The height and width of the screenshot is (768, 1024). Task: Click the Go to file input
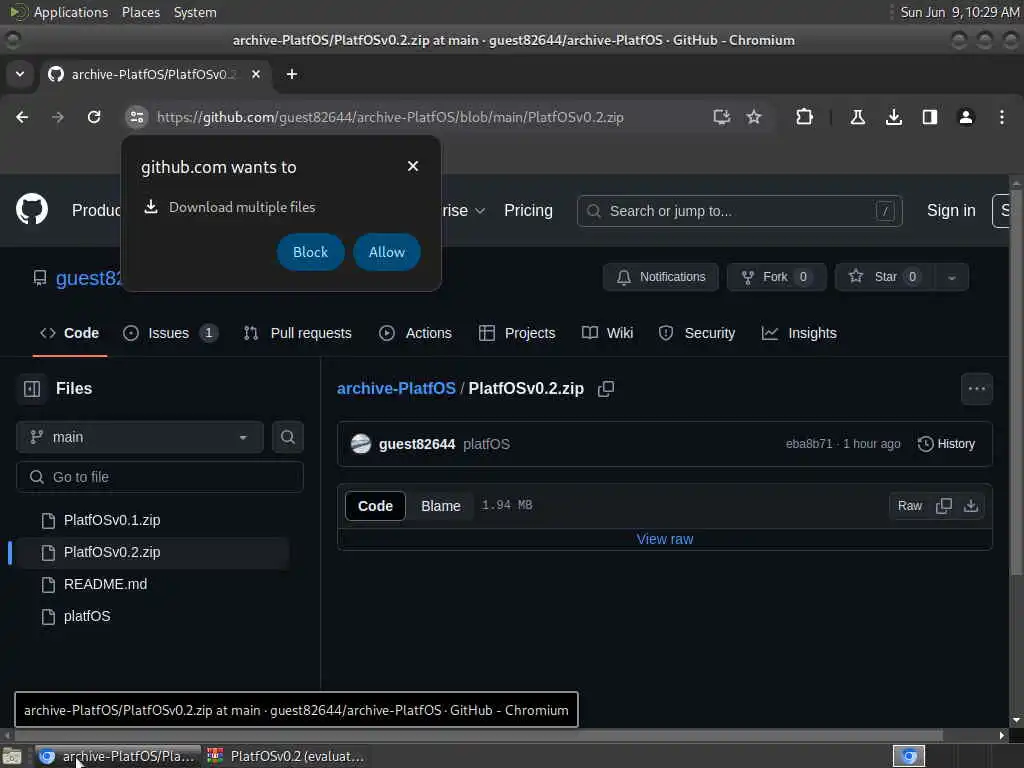[160, 477]
